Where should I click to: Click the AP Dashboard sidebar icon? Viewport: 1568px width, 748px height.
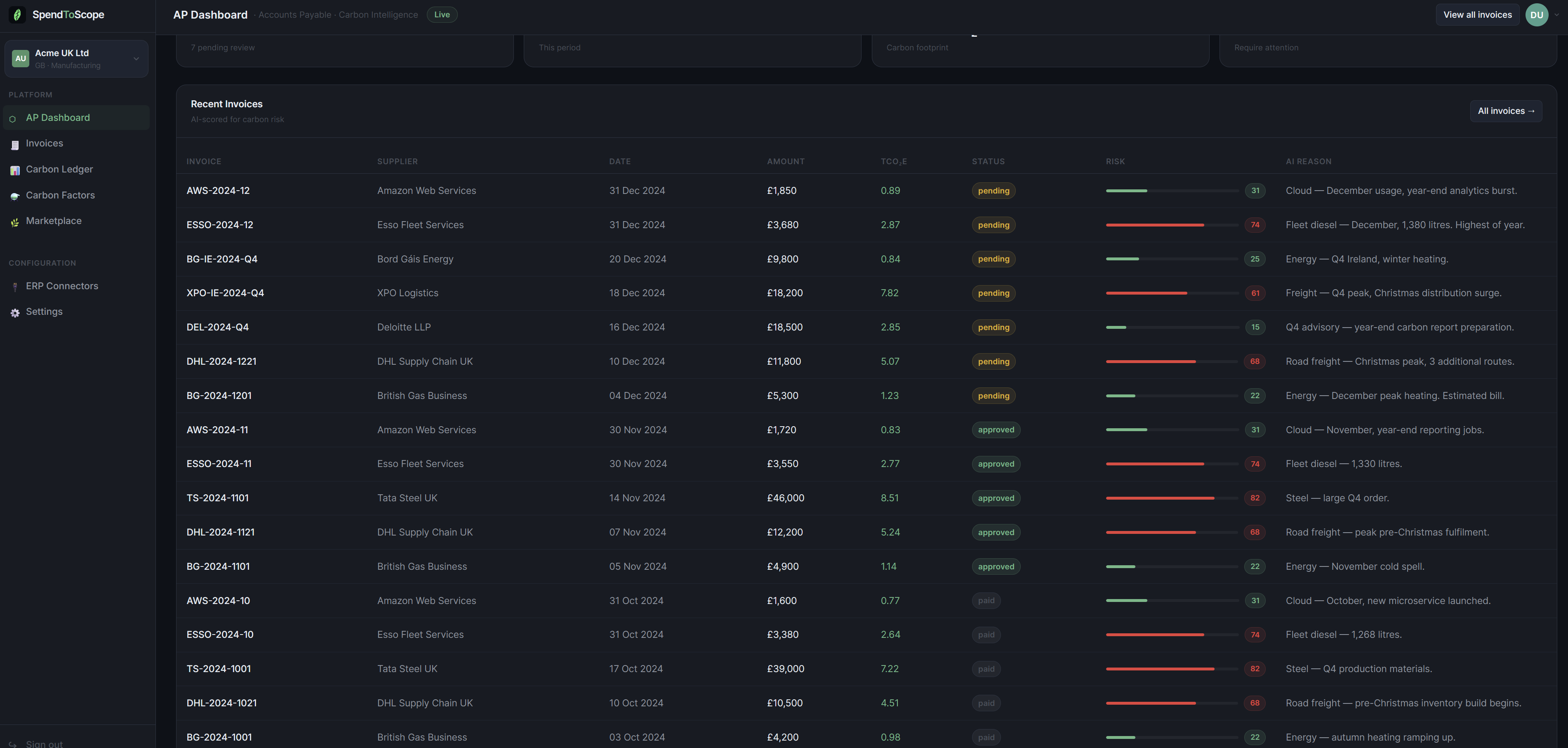tap(13, 119)
